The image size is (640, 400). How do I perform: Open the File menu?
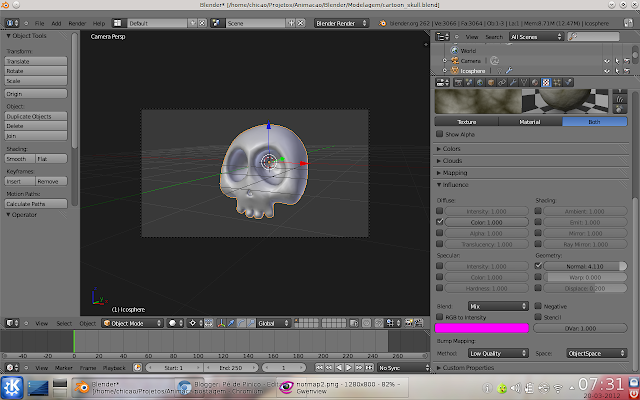click(39, 23)
